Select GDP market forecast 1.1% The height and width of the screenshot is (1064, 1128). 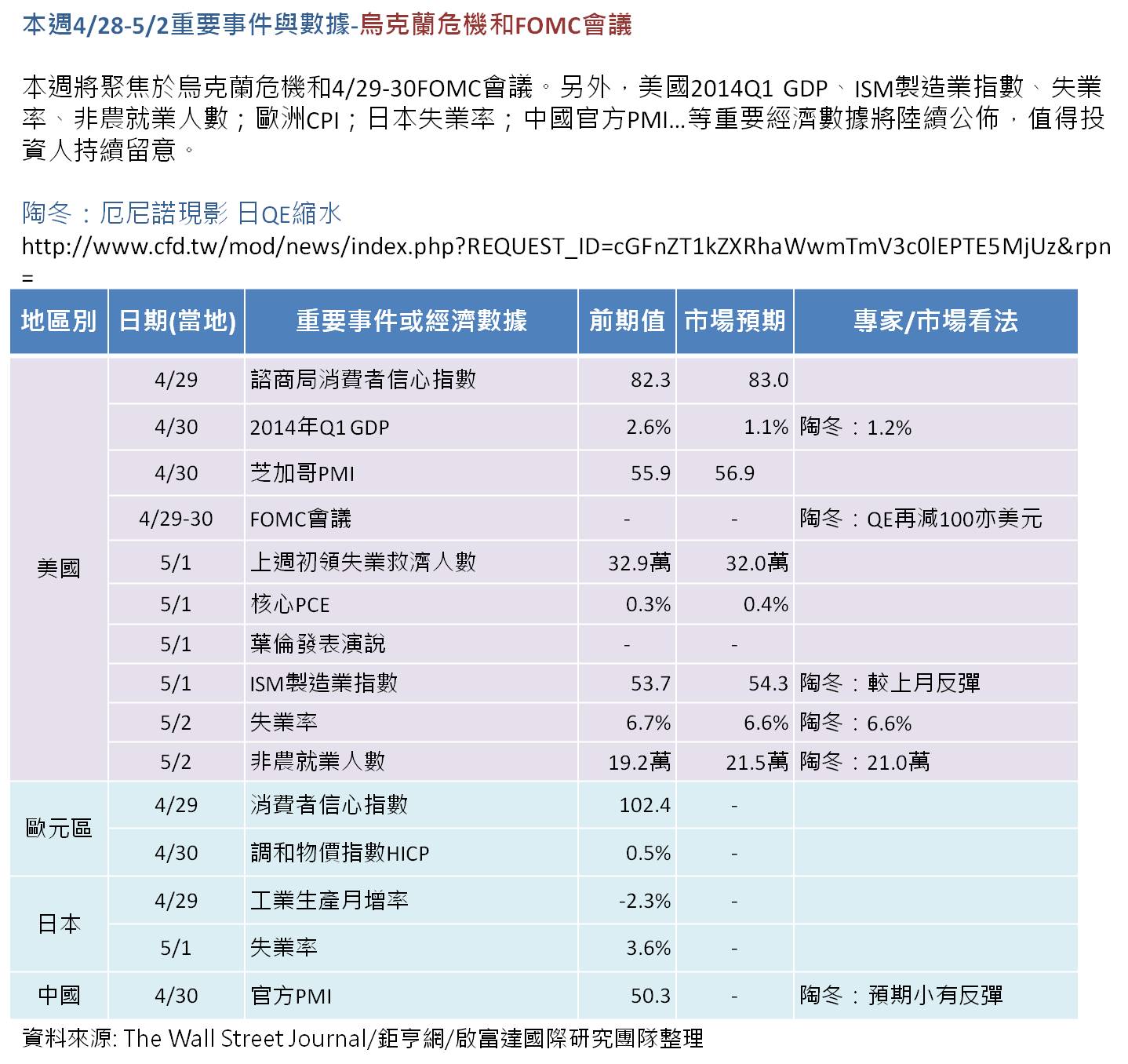(x=766, y=428)
